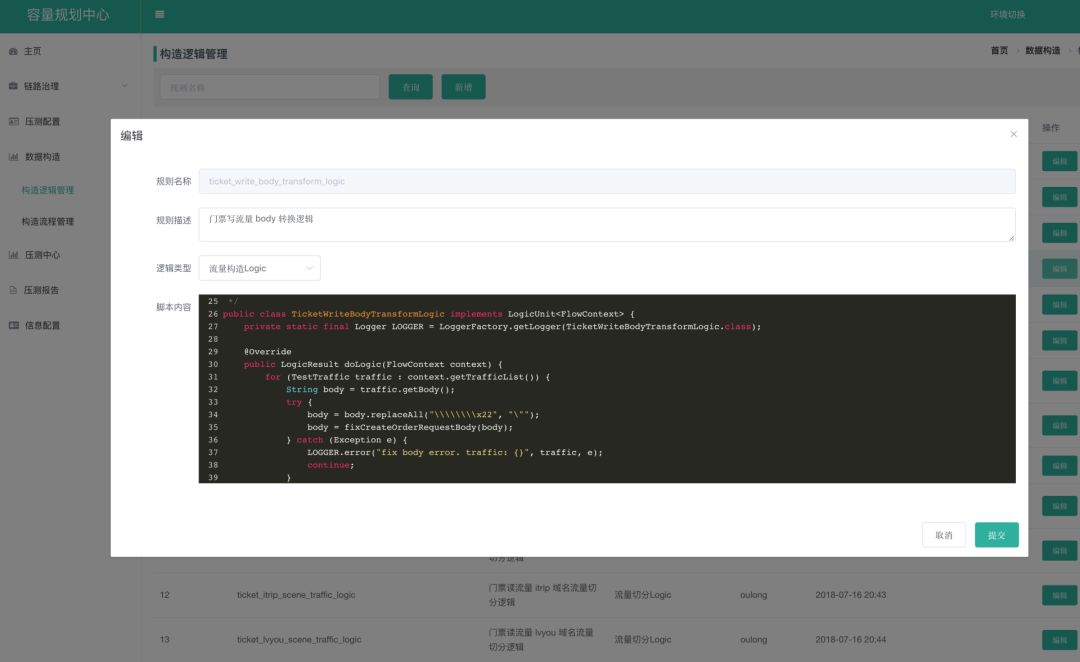The image size is (1080, 662).
Task: Open 主页 in the sidebar
Action: (x=32, y=51)
